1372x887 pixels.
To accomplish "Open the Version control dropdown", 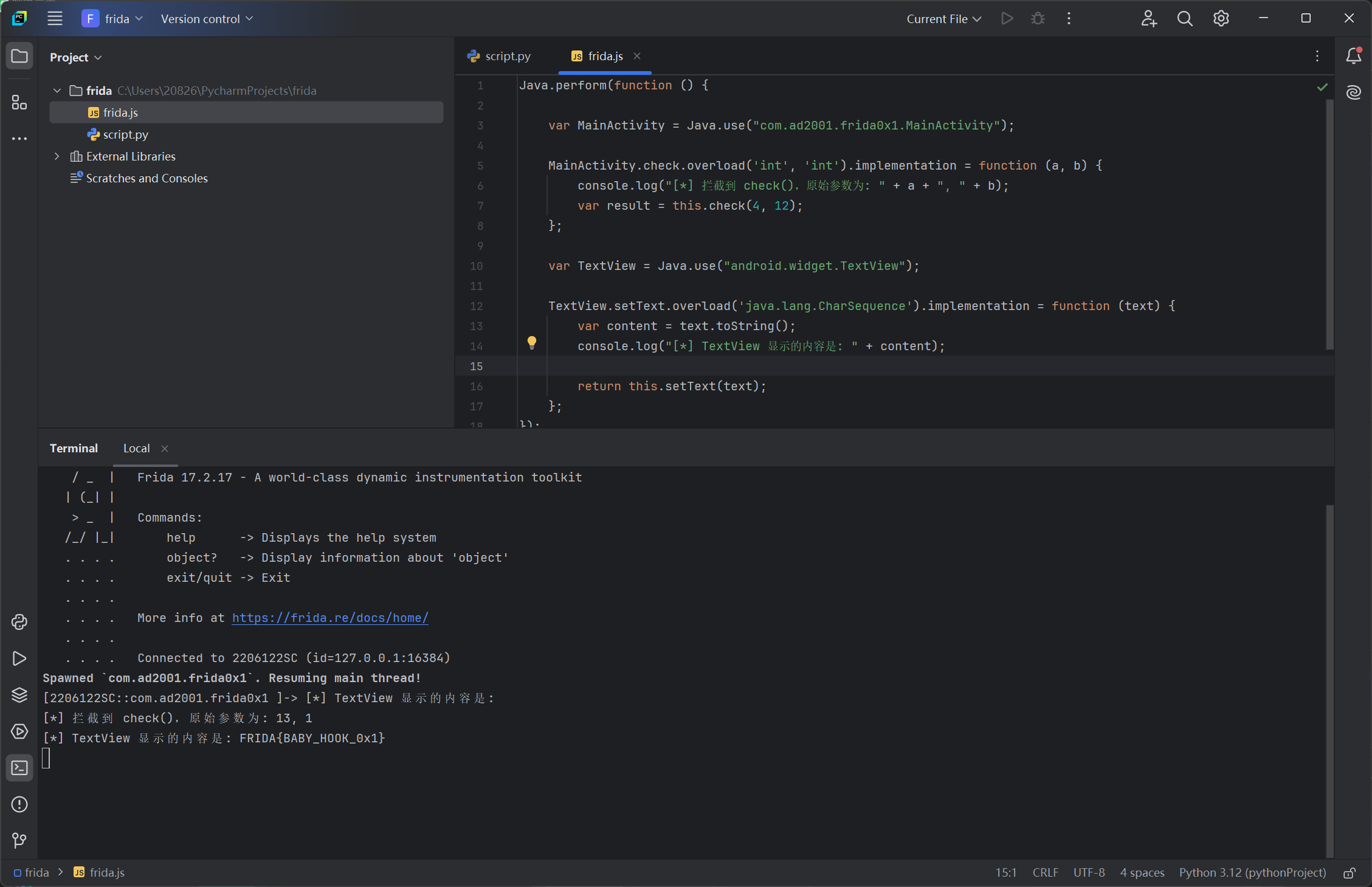I will point(207,19).
